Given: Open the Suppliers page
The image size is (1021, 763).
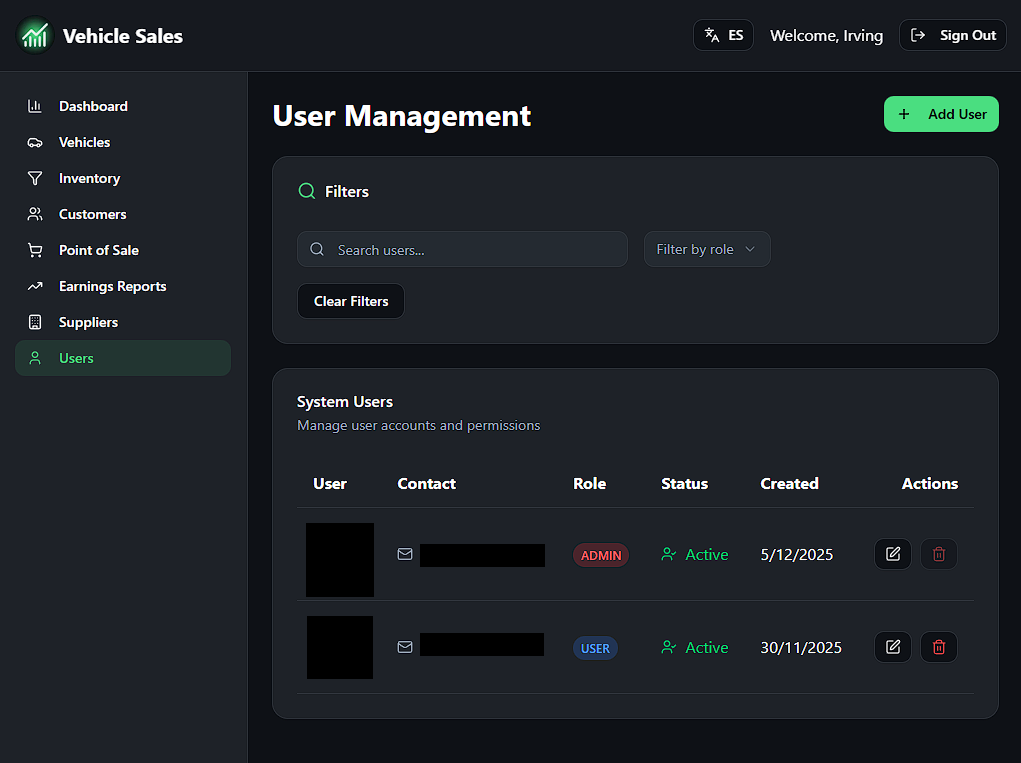Looking at the screenshot, I should pyautogui.click(x=123, y=322).
